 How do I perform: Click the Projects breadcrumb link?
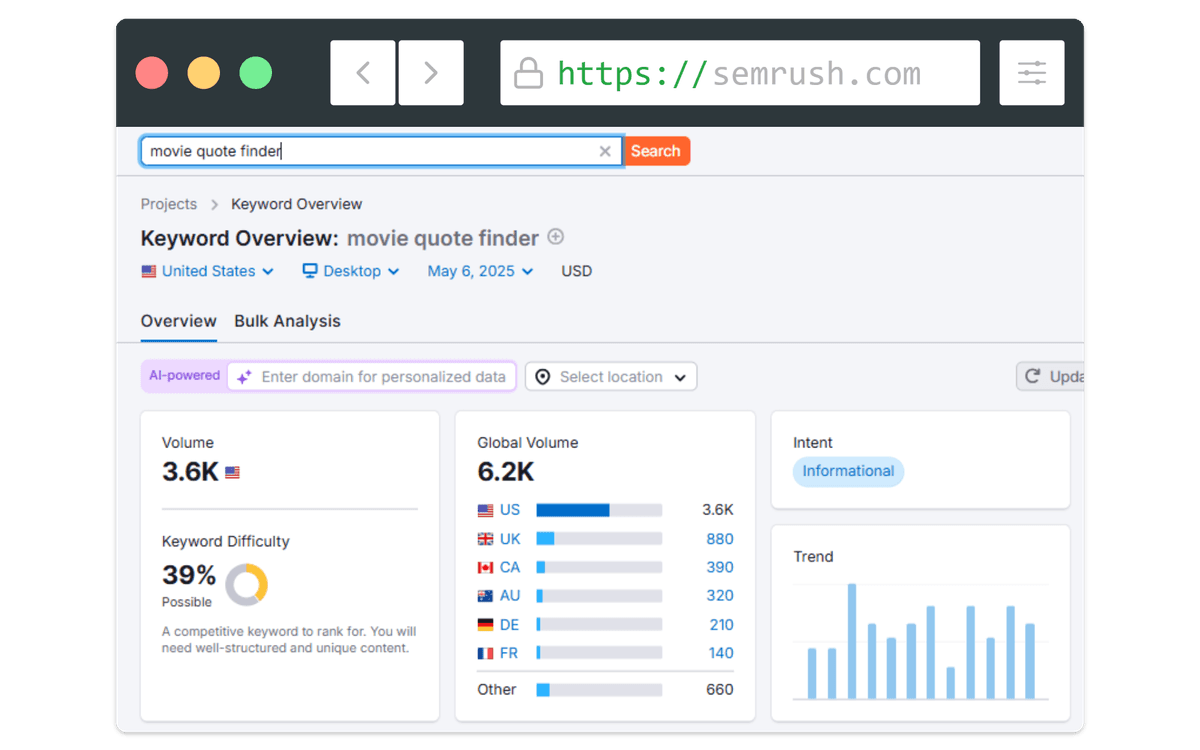[169, 204]
